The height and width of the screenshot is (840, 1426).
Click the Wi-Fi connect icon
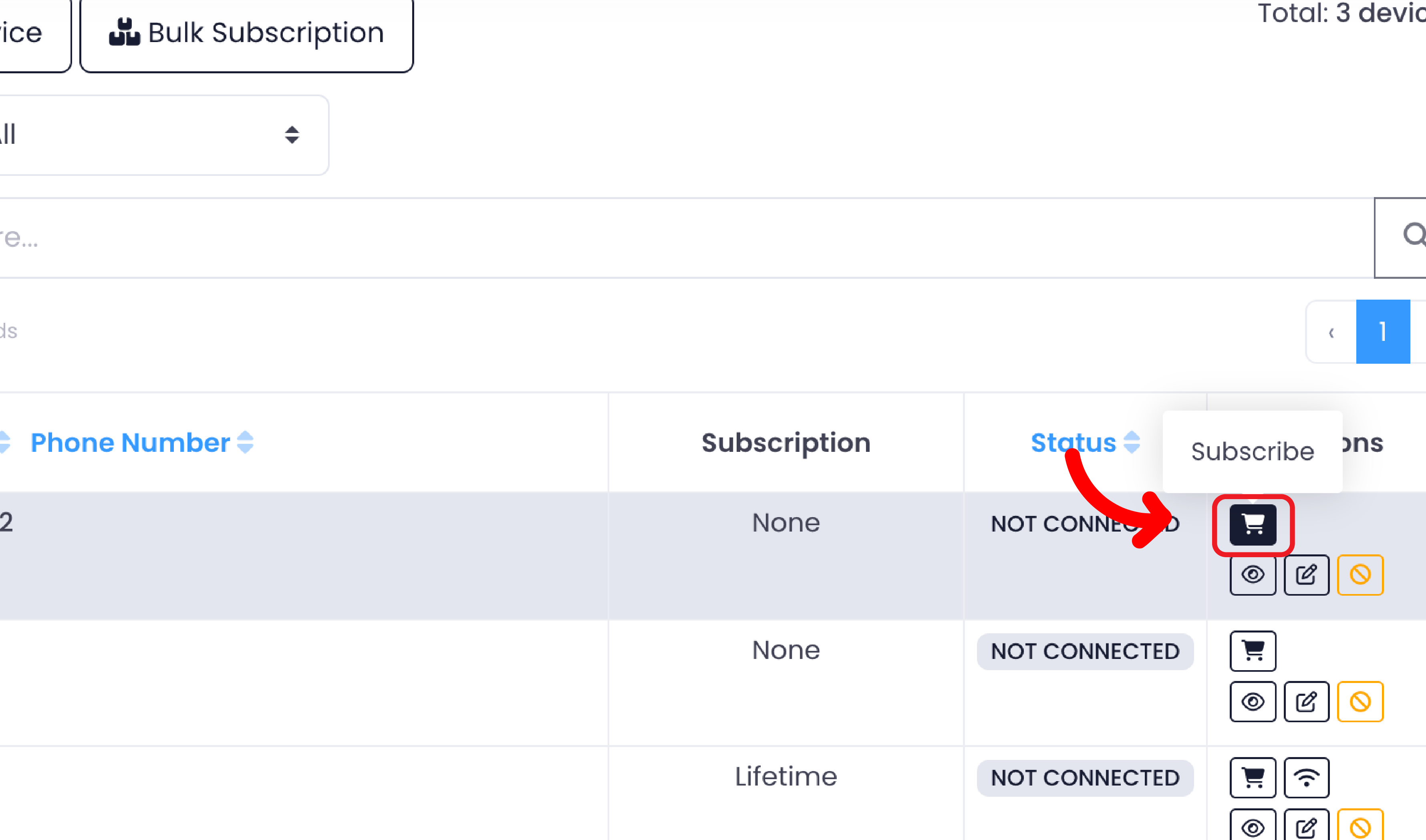1306,777
